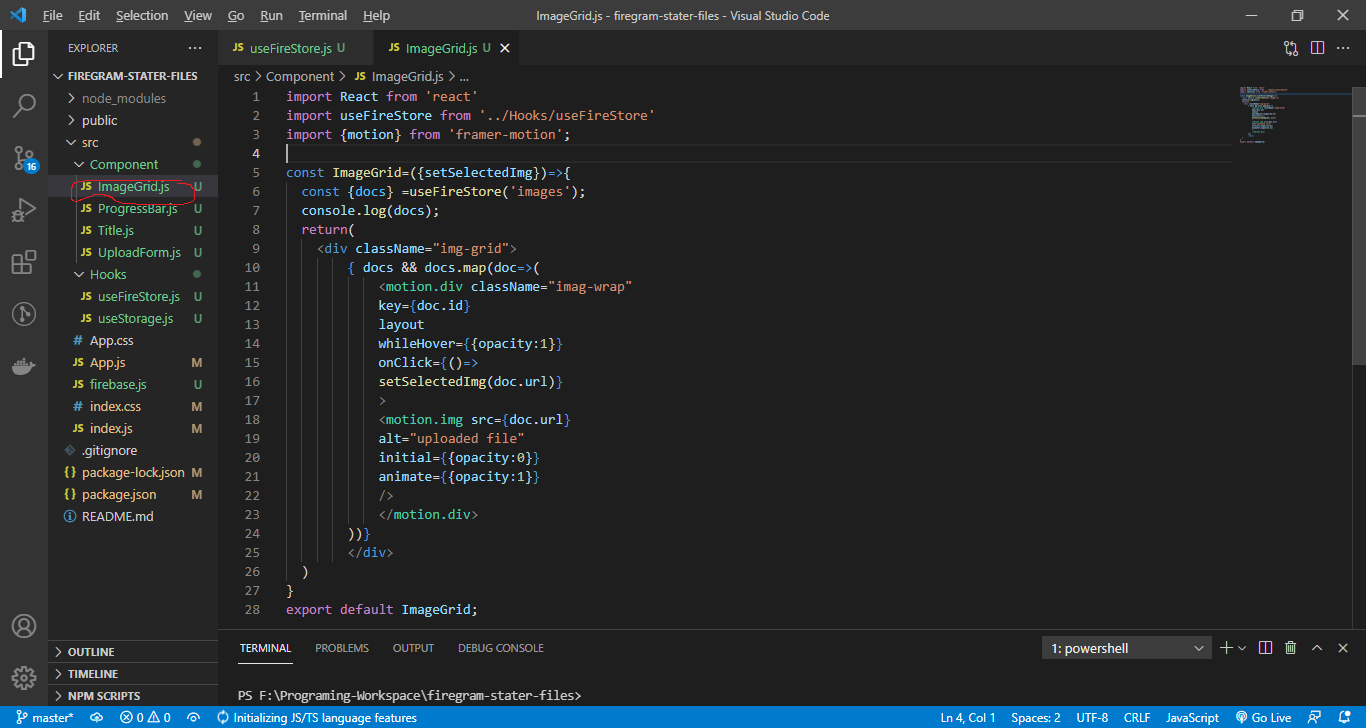Click the master branch status item
Screen dimensions: 1366x728
click(42, 718)
